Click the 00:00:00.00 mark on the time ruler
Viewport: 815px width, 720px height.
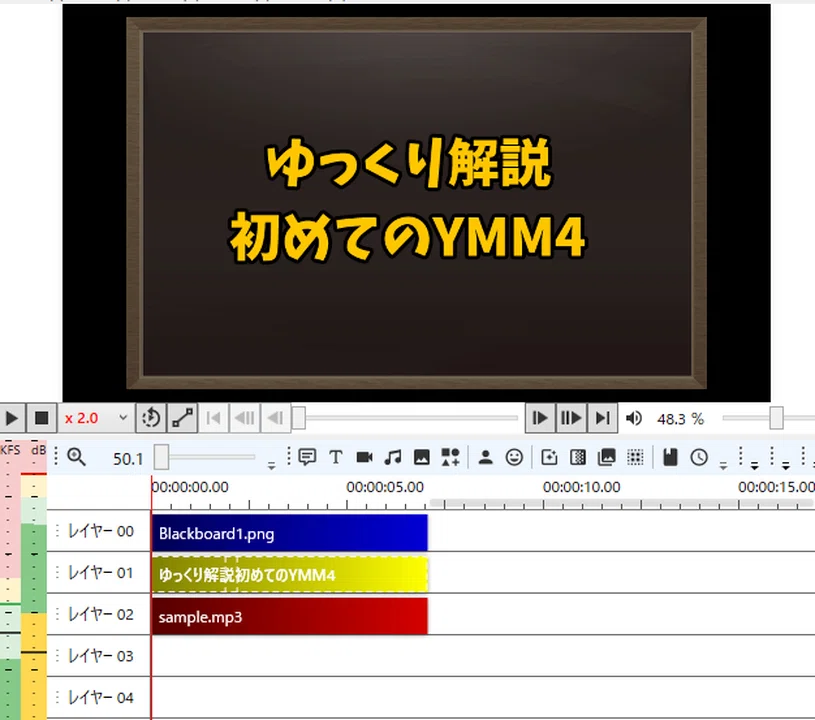point(190,487)
